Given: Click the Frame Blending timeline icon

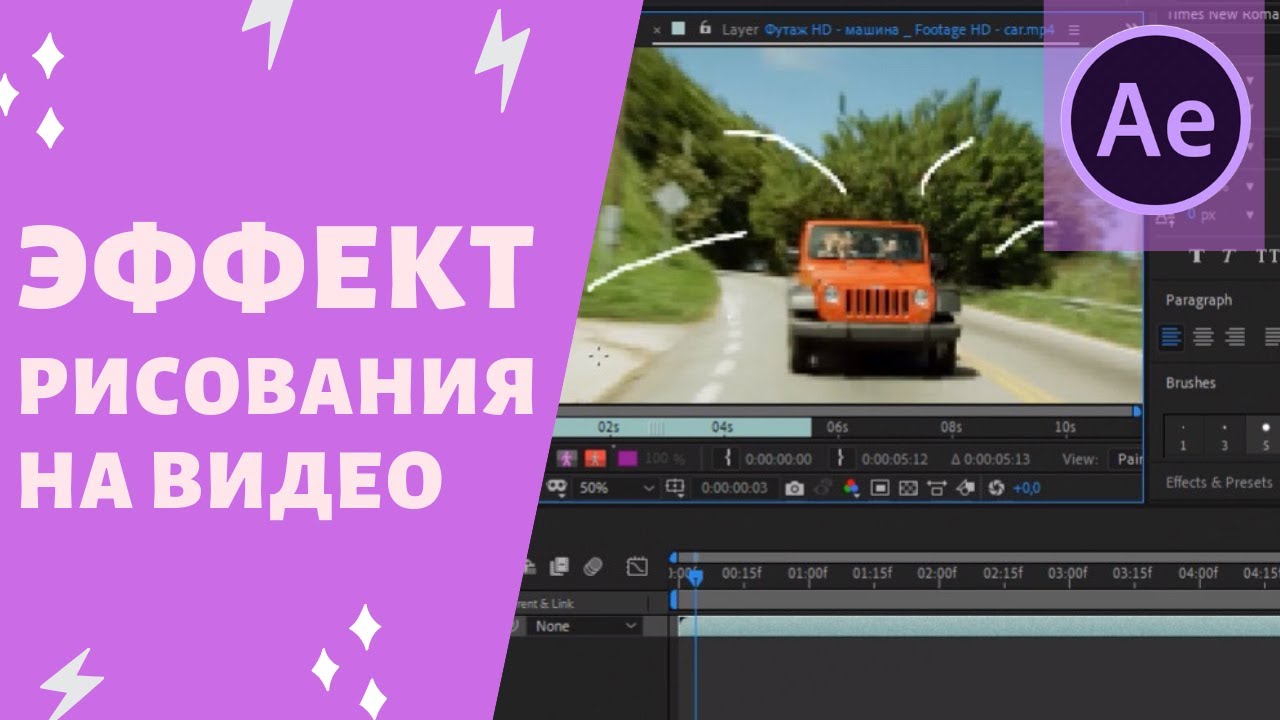Looking at the screenshot, I should pos(560,567).
